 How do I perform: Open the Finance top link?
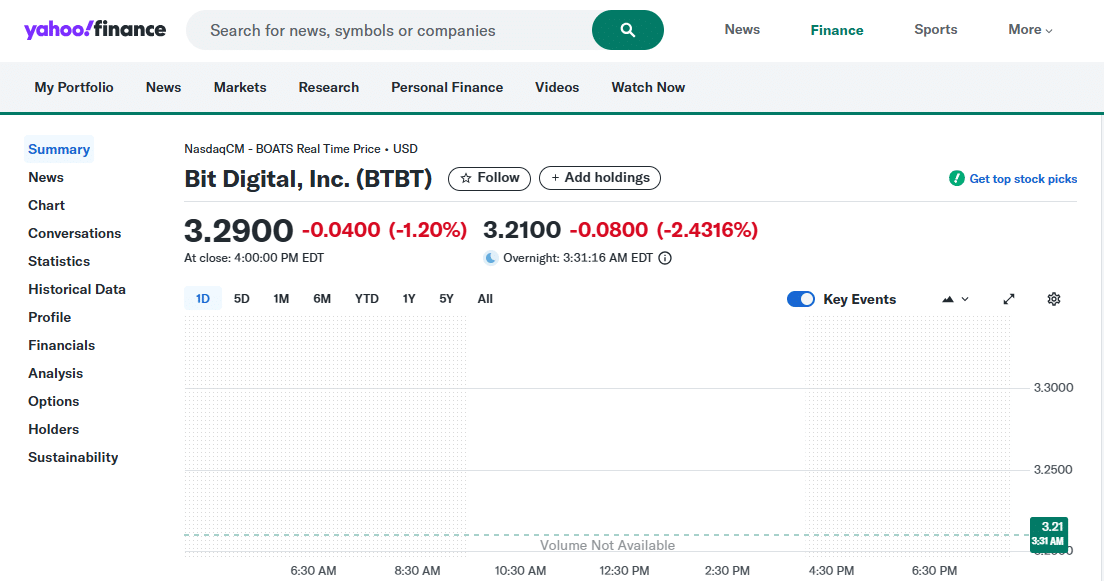(x=836, y=30)
